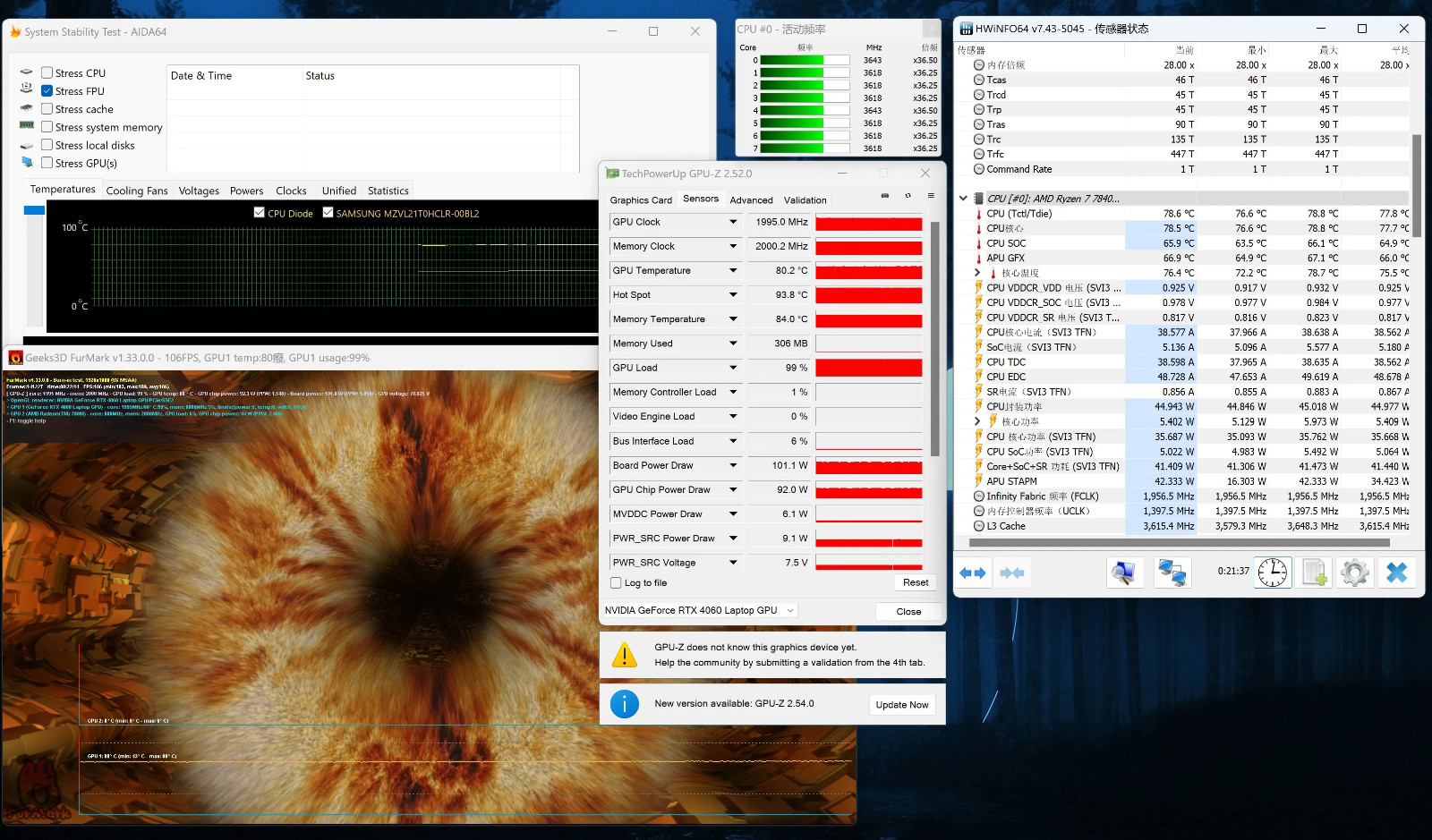Open the Unified tab in AIDA64
This screenshot has height=840, width=1432.
[339, 191]
